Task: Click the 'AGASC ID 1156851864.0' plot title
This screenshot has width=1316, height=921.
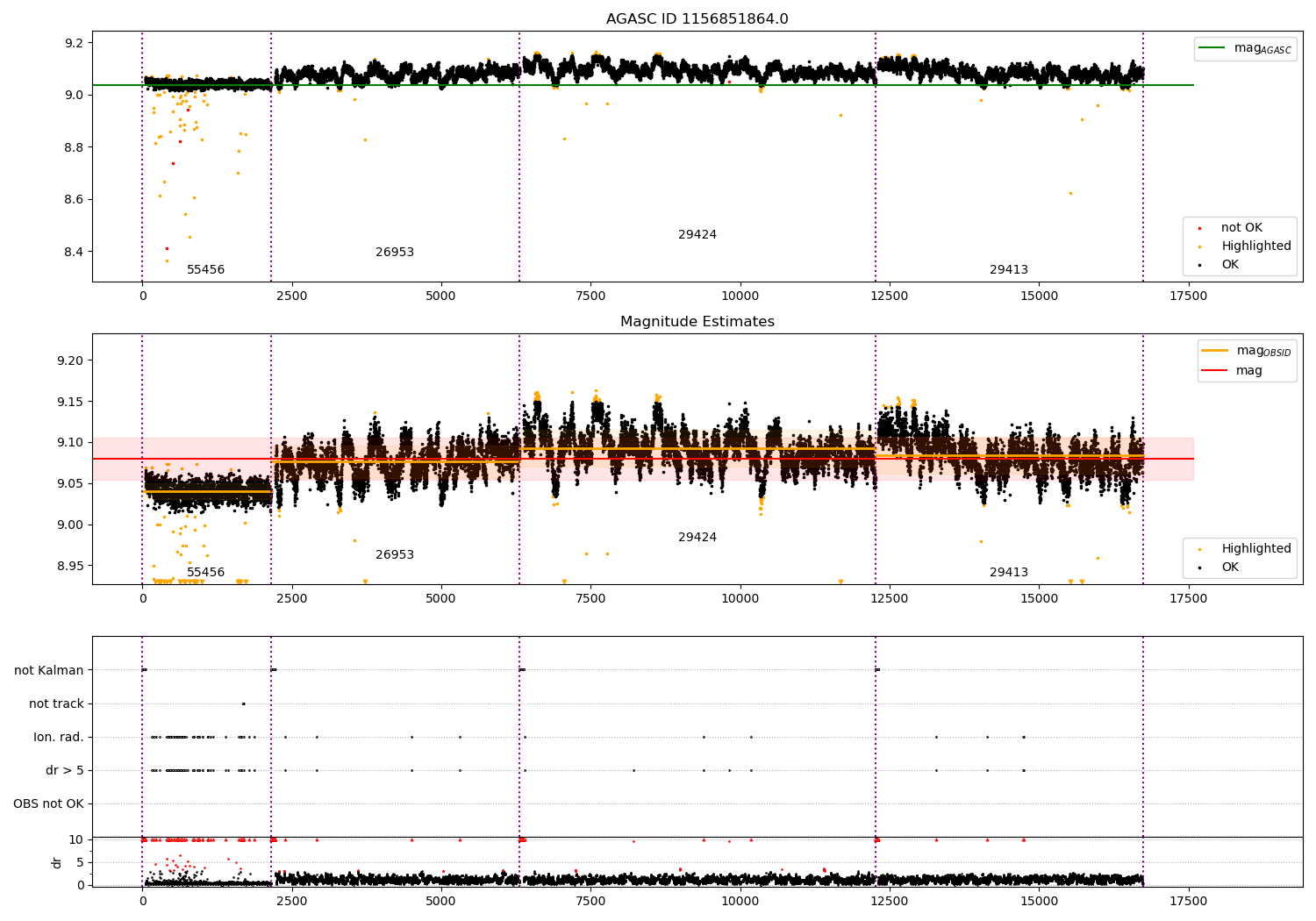Action: [697, 19]
